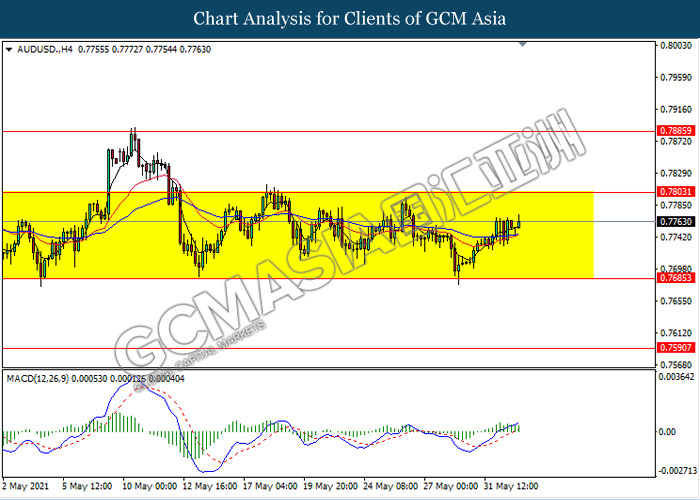Select the 0.75907 red price label
The height and width of the screenshot is (500, 700).
[x=676, y=347]
